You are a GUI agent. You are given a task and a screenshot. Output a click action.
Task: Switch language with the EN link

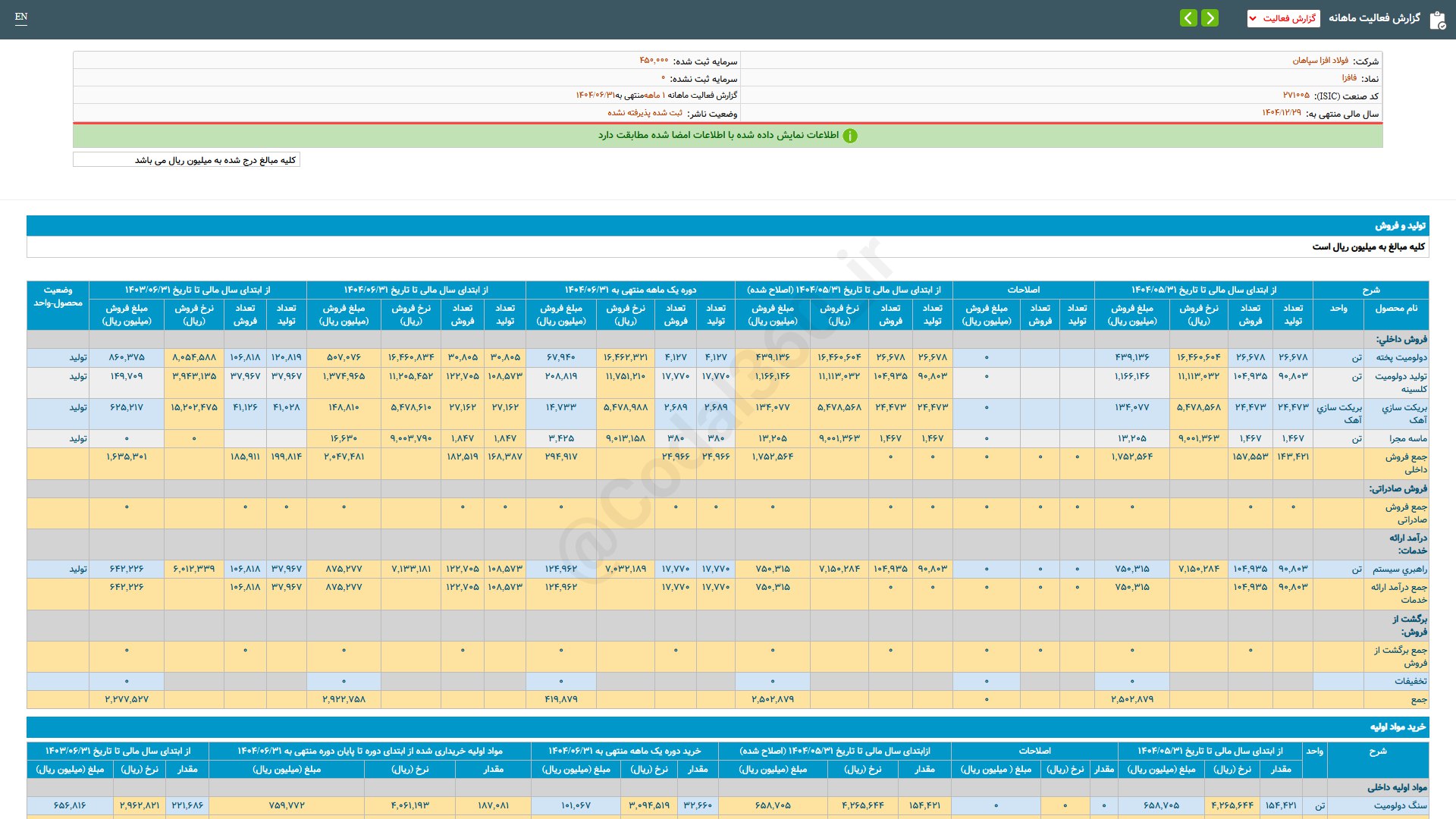21,17
